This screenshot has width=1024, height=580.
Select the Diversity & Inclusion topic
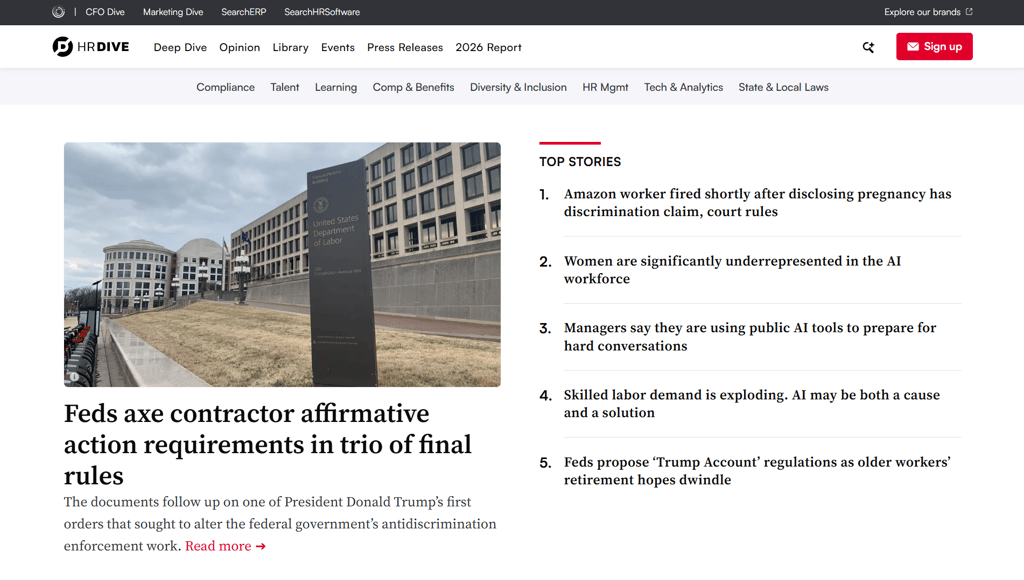[519, 87]
